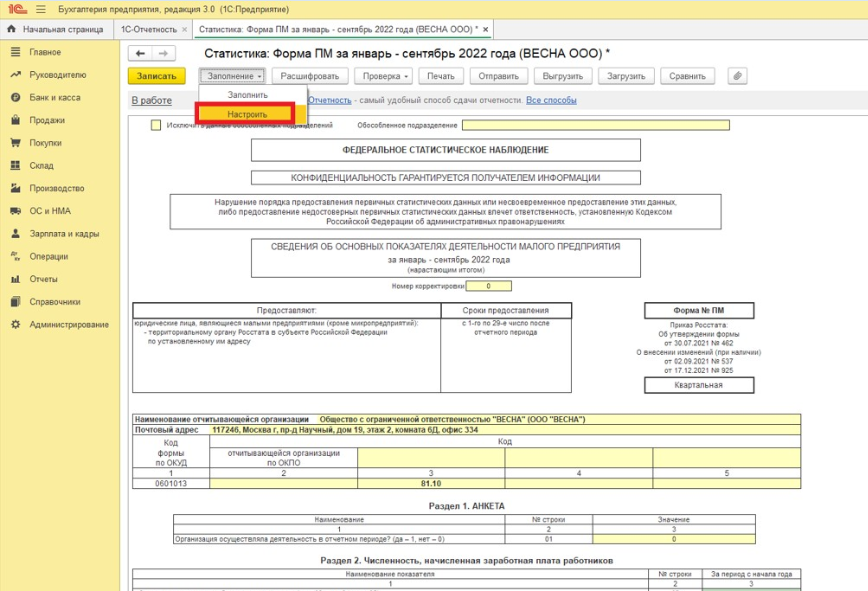Viewport: 868px width, 591px height.
Task: Close the Статистика Форма ПМ tab
Action: pyautogui.click(x=485, y=29)
